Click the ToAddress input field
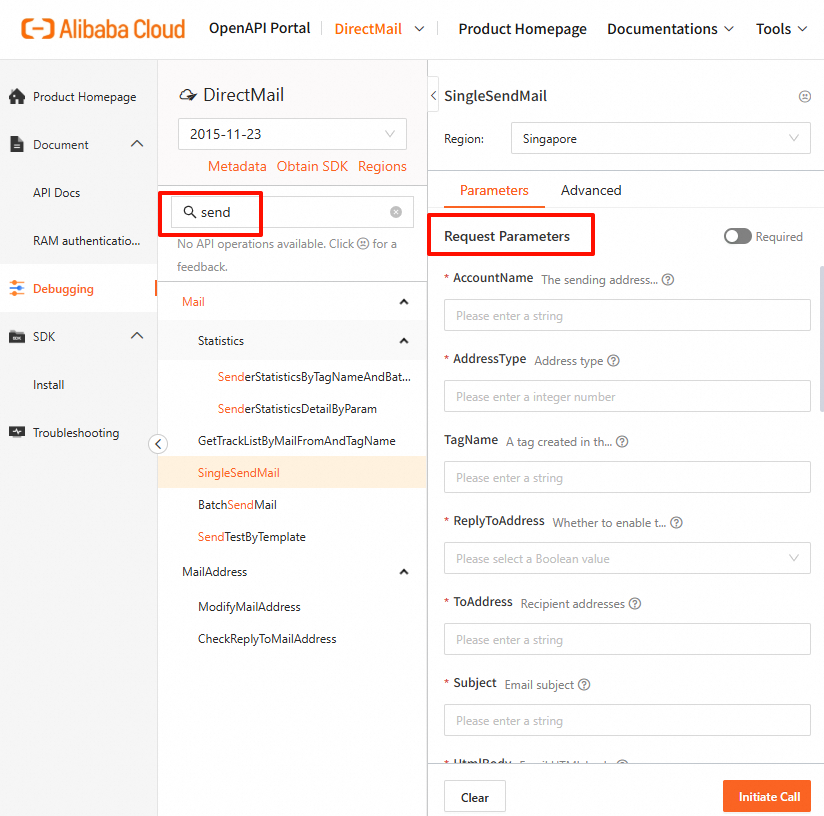This screenshot has height=816, width=824. (x=627, y=639)
